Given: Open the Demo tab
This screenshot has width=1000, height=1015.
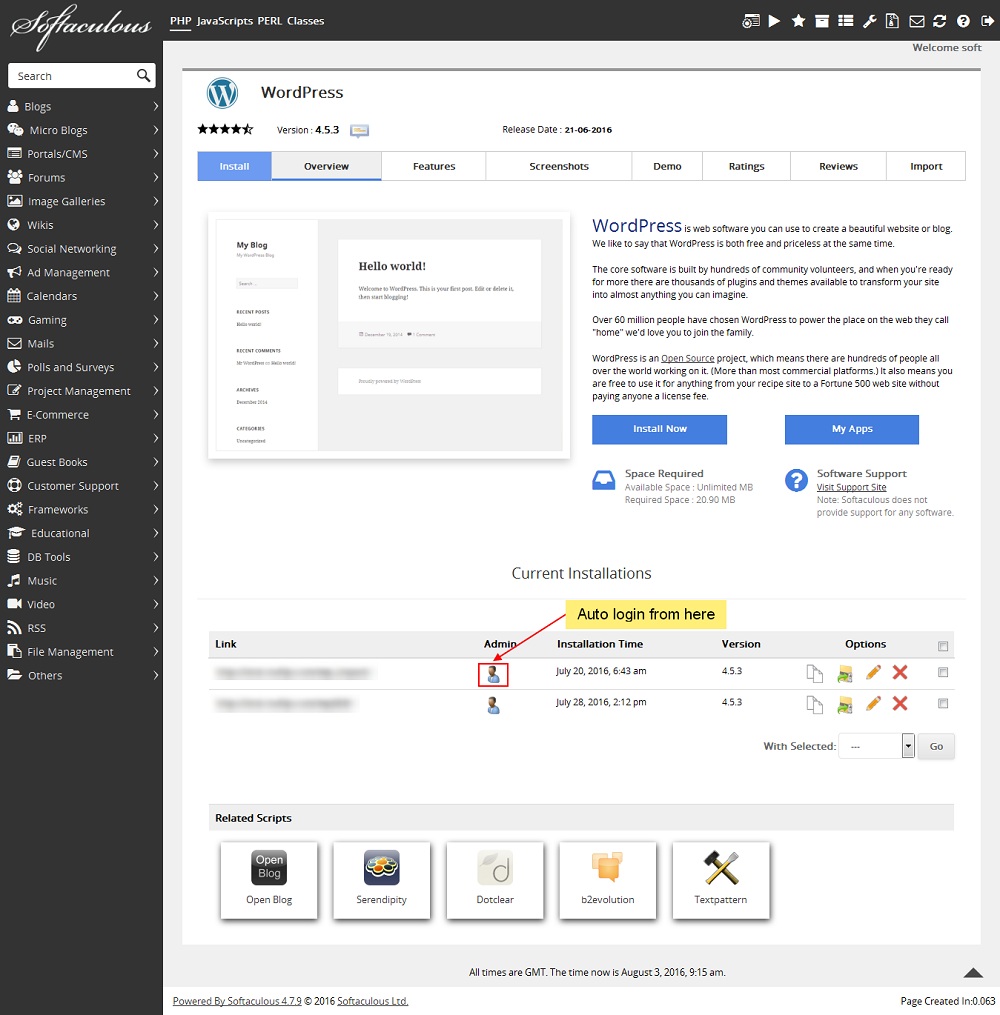Looking at the screenshot, I should (667, 166).
